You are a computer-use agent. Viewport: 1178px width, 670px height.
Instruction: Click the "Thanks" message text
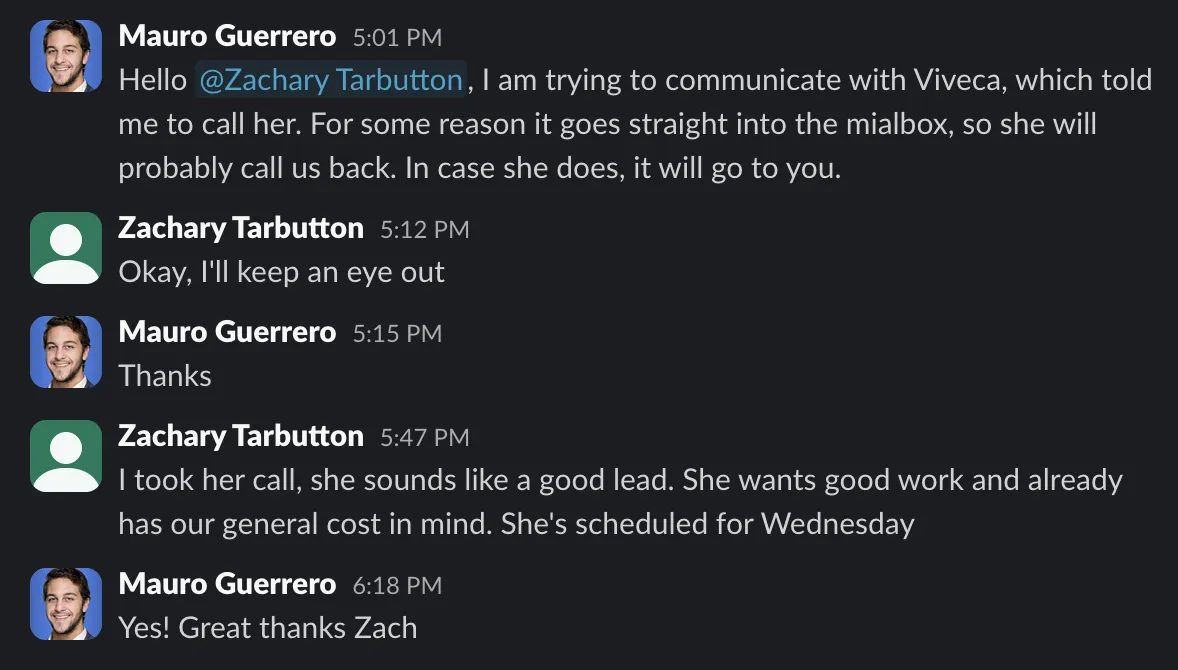[165, 376]
